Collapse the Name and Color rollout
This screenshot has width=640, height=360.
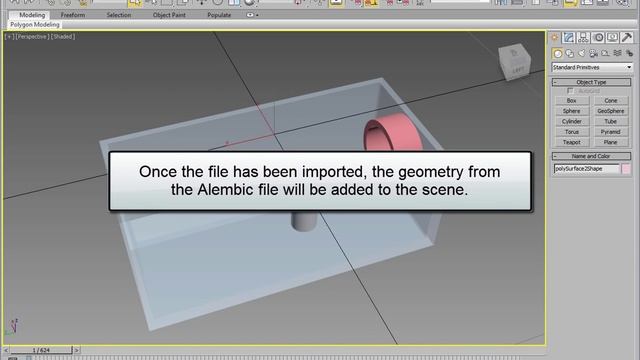tap(591, 156)
